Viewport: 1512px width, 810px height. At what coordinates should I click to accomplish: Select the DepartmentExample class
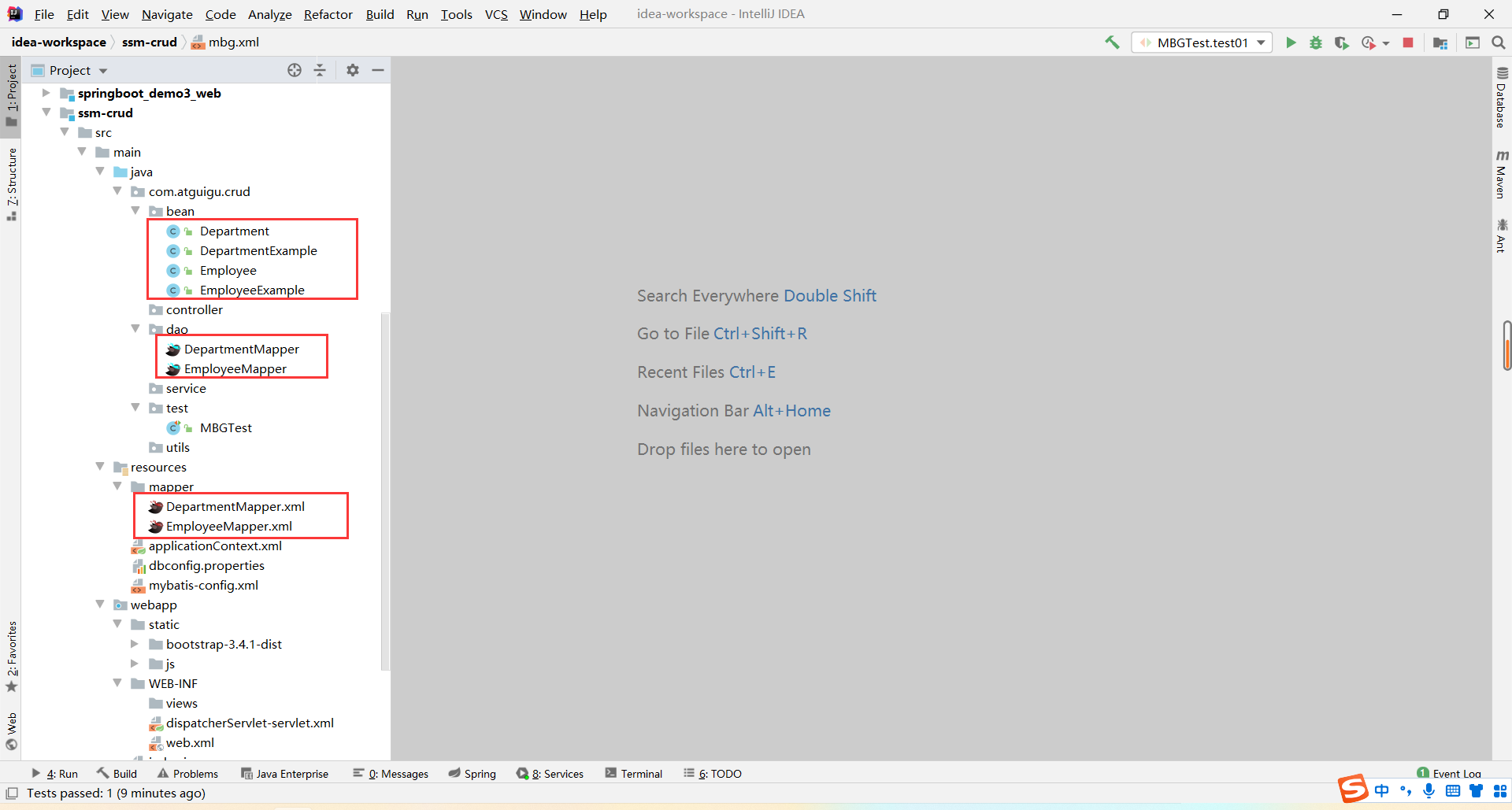click(258, 251)
